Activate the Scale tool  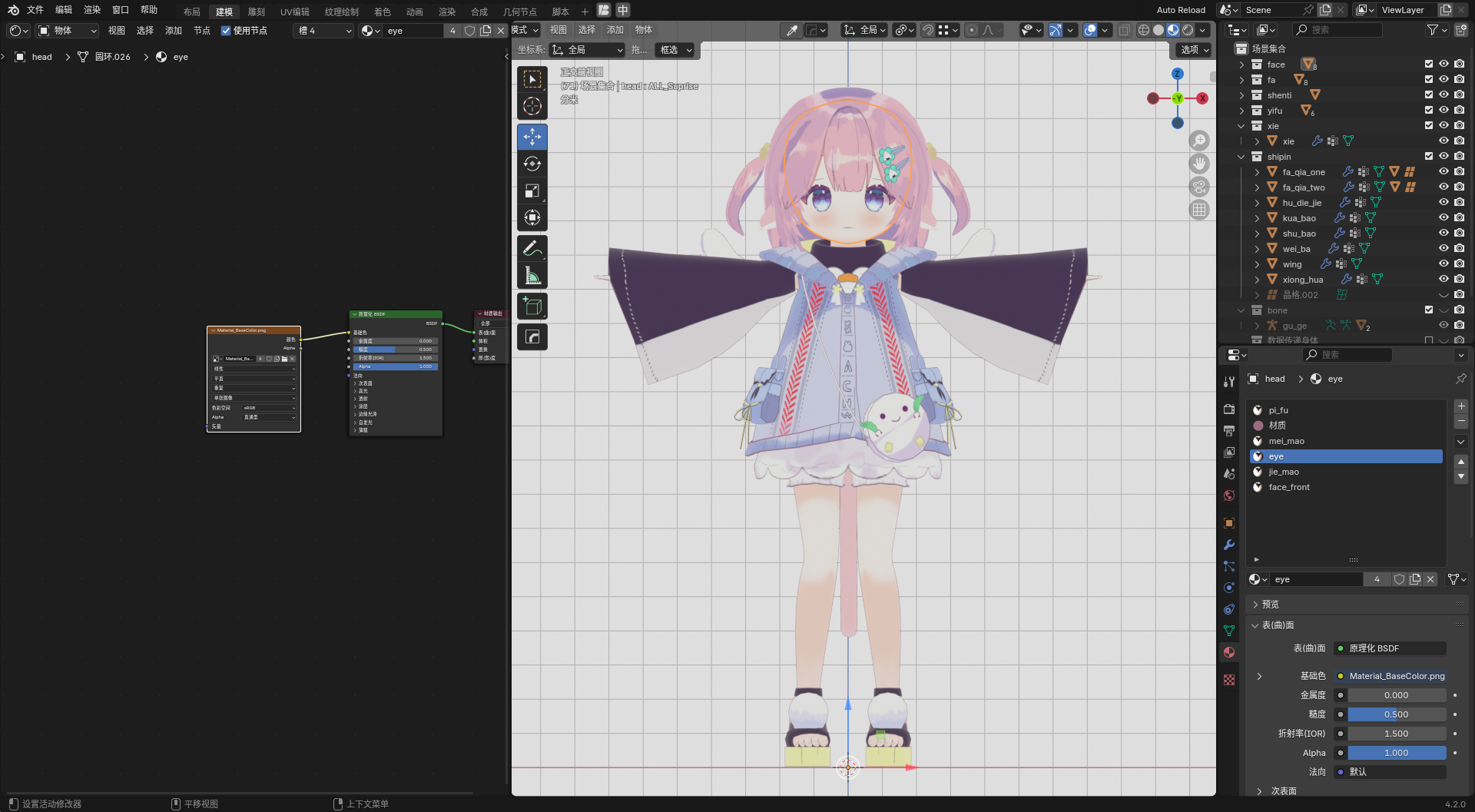pos(532,191)
